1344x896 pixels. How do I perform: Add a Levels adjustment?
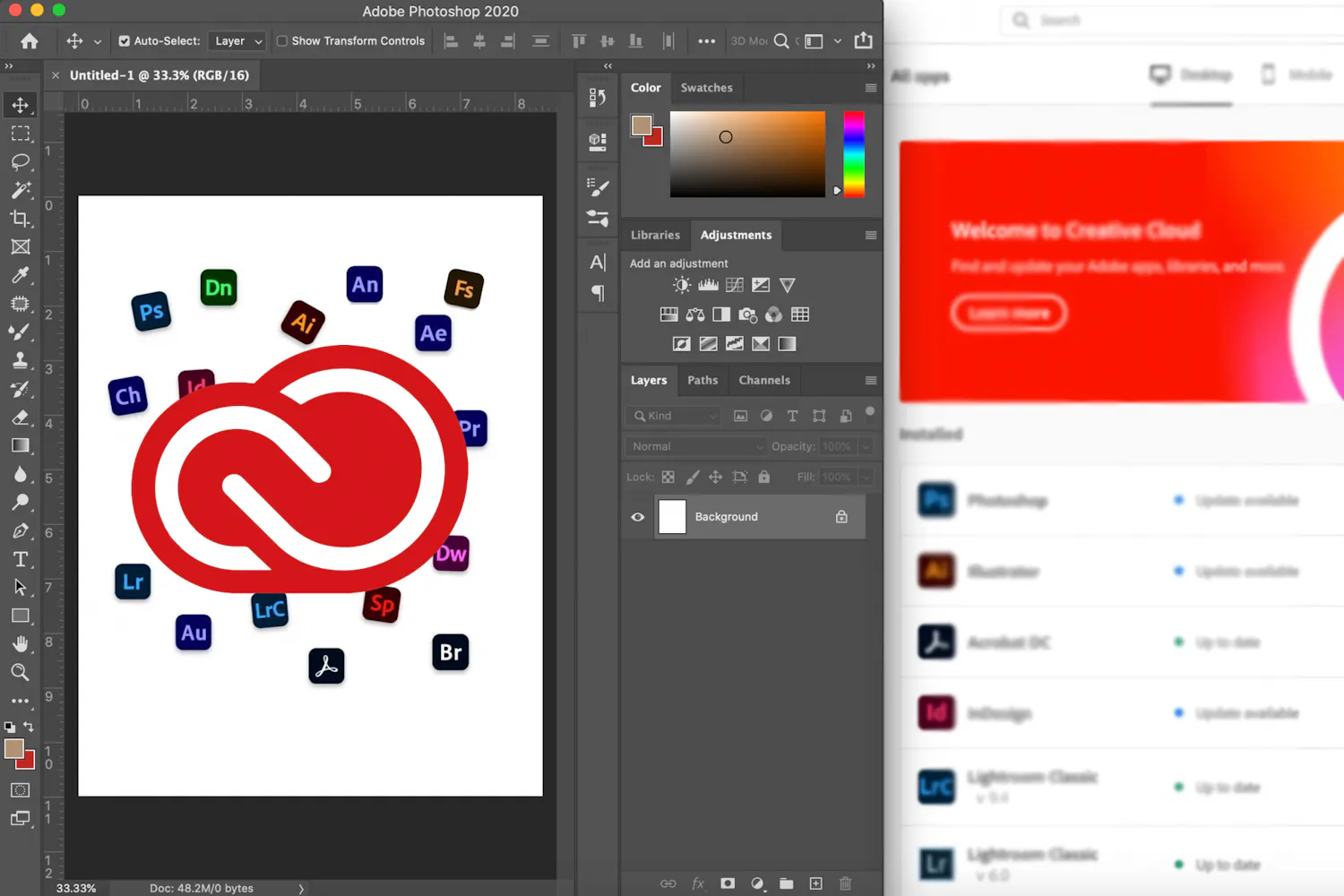[708, 285]
